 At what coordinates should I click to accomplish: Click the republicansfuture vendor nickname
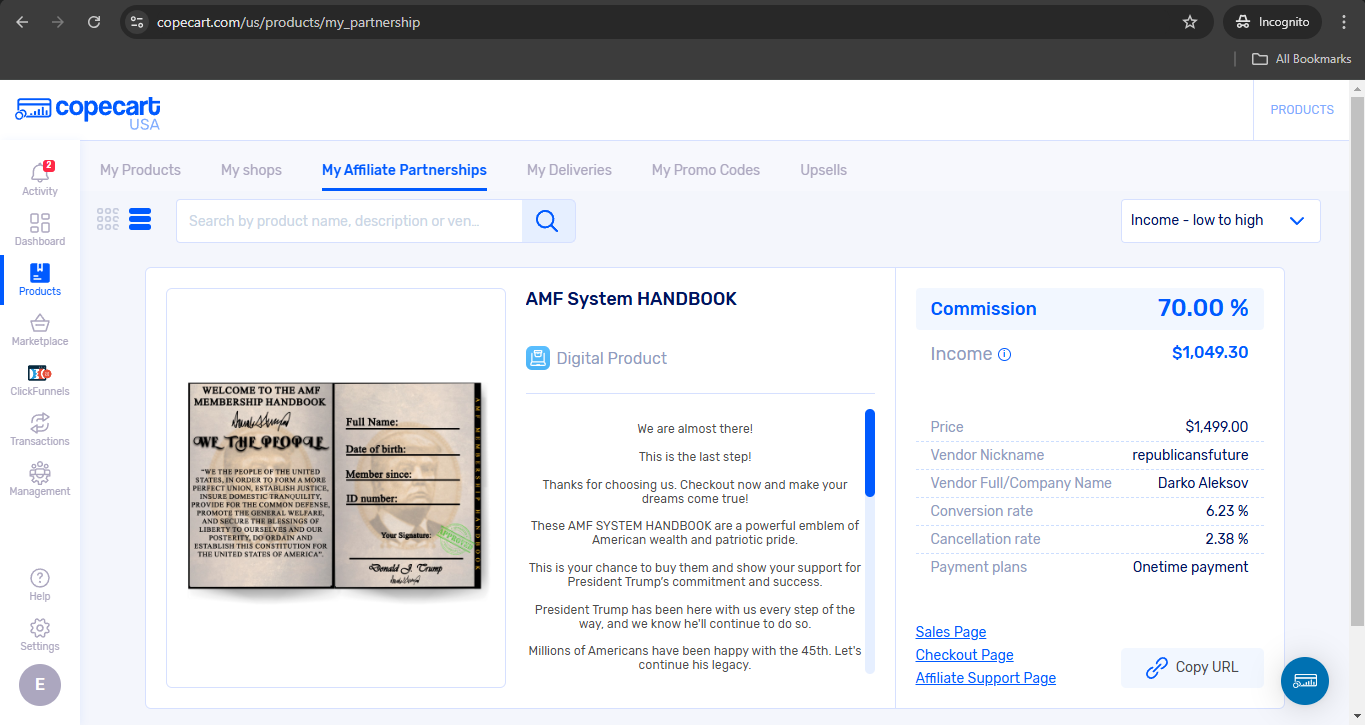1190,455
